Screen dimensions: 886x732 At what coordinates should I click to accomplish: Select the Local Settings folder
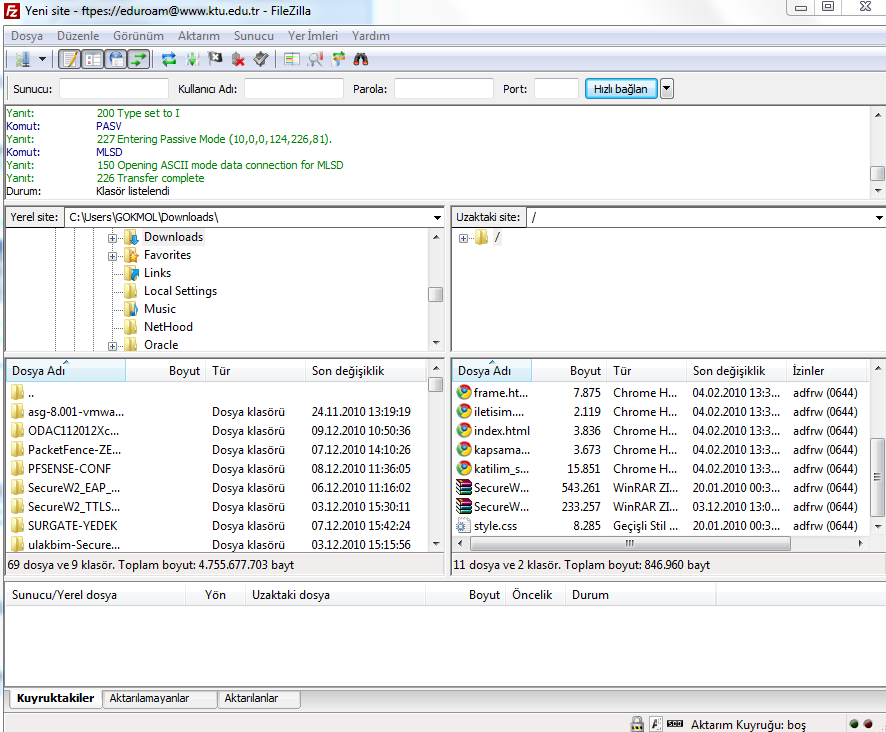[180, 291]
